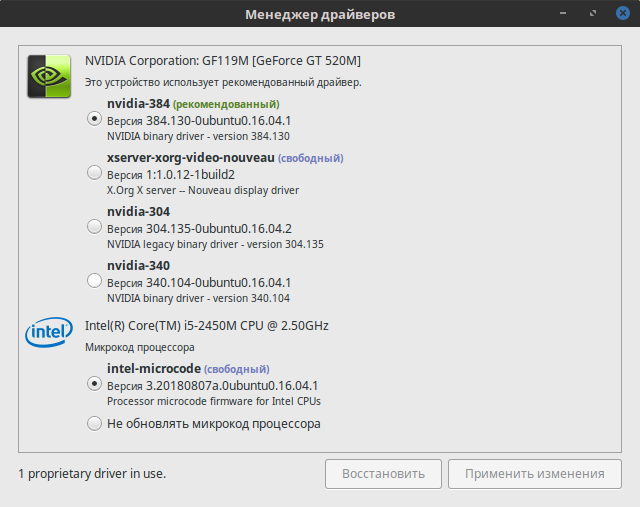Click the version text 340.104-0ubuntu0.16.04.1
Viewport: 640px width, 507px height.
click(x=218, y=282)
